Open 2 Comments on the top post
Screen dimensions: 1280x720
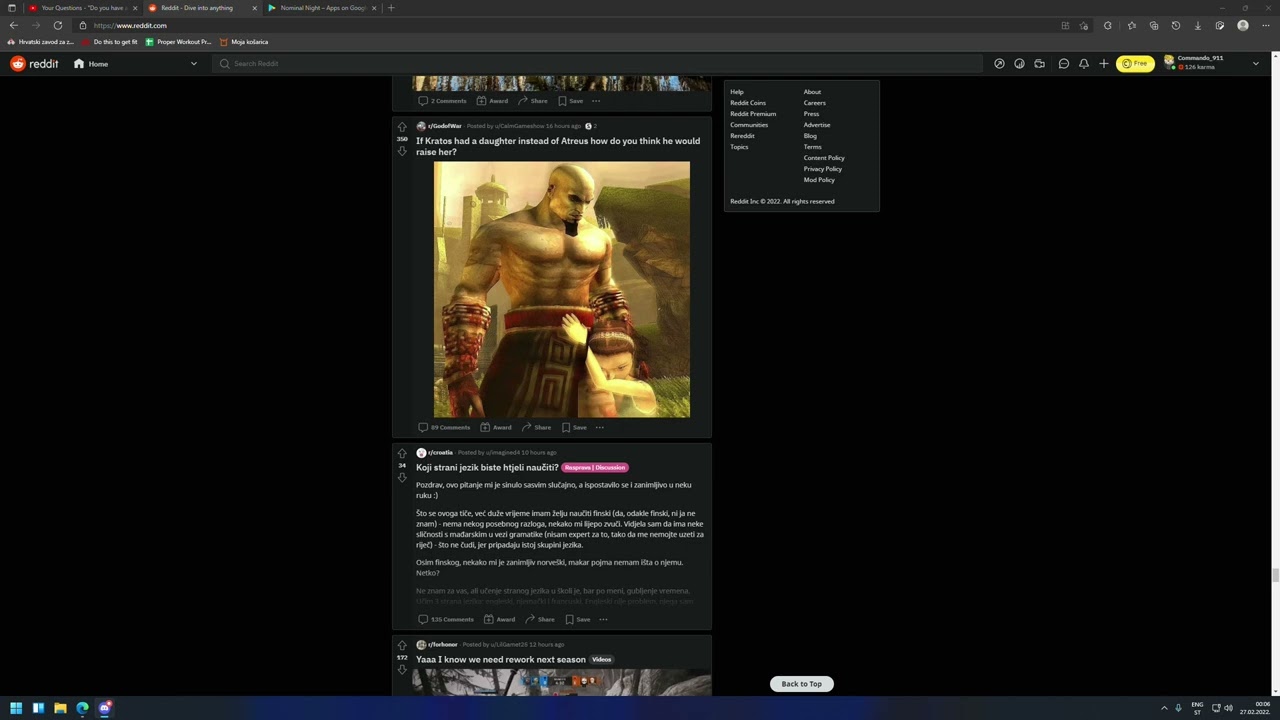[x=443, y=101]
